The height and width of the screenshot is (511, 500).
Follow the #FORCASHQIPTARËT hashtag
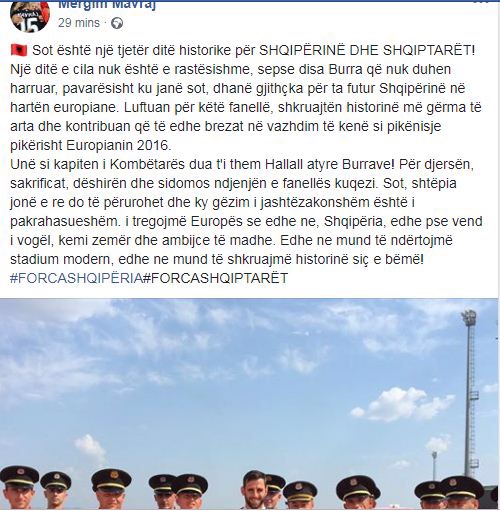pos(215,278)
